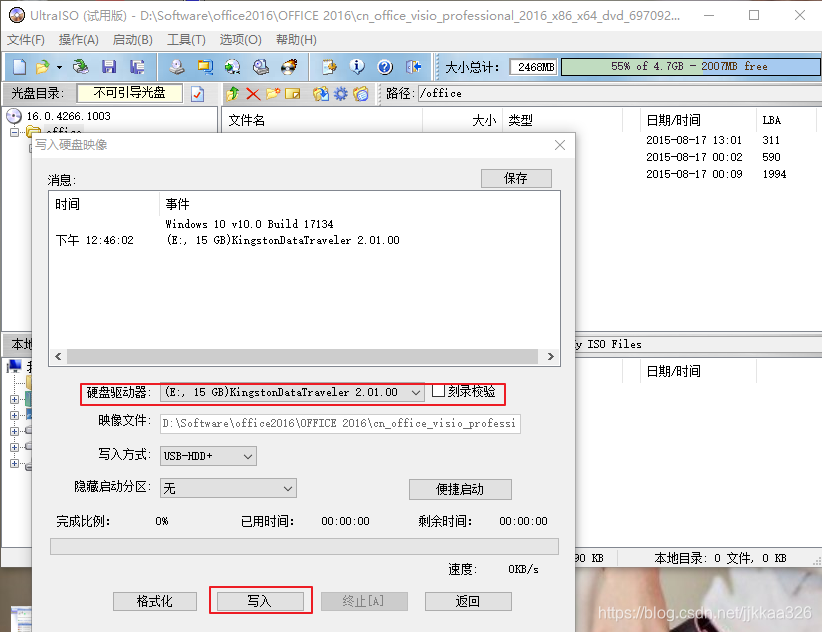
Task: Click the 便捷启动 button
Action: pyautogui.click(x=460, y=489)
